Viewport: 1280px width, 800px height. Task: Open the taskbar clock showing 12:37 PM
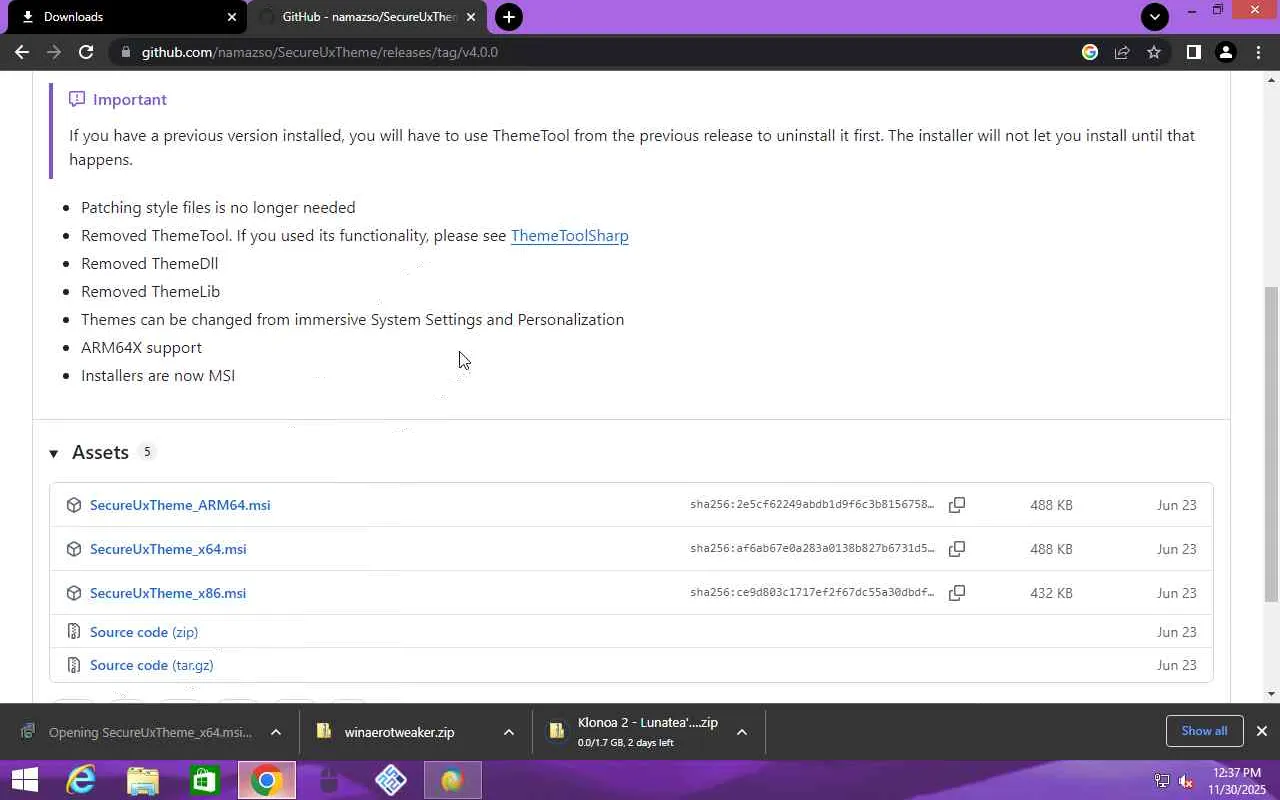1236,781
